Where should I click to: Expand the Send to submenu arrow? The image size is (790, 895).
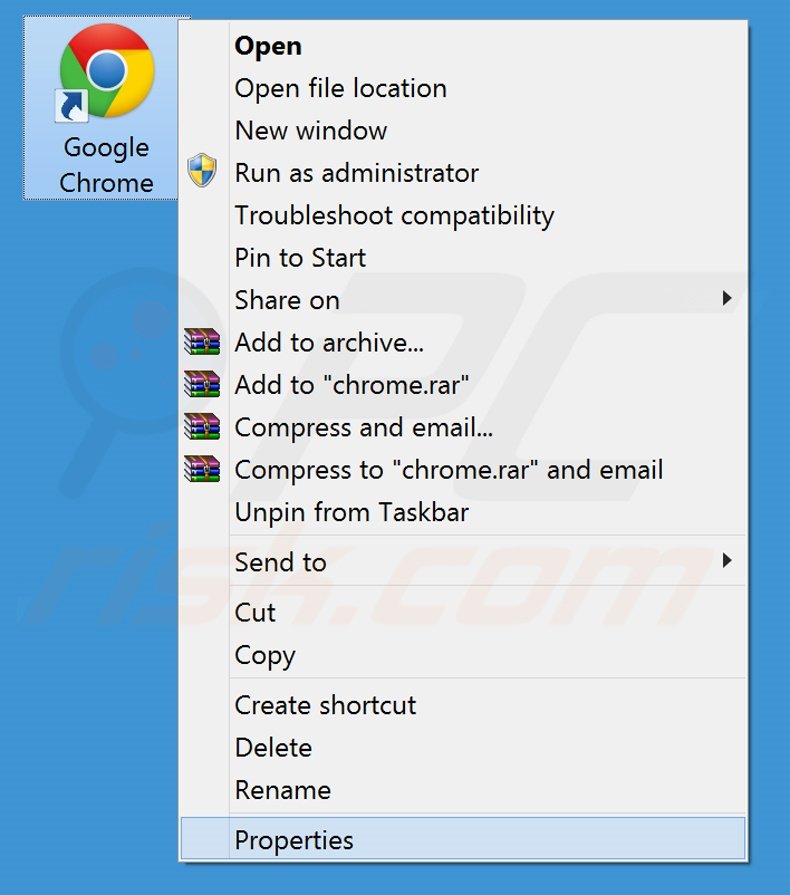[x=727, y=560]
